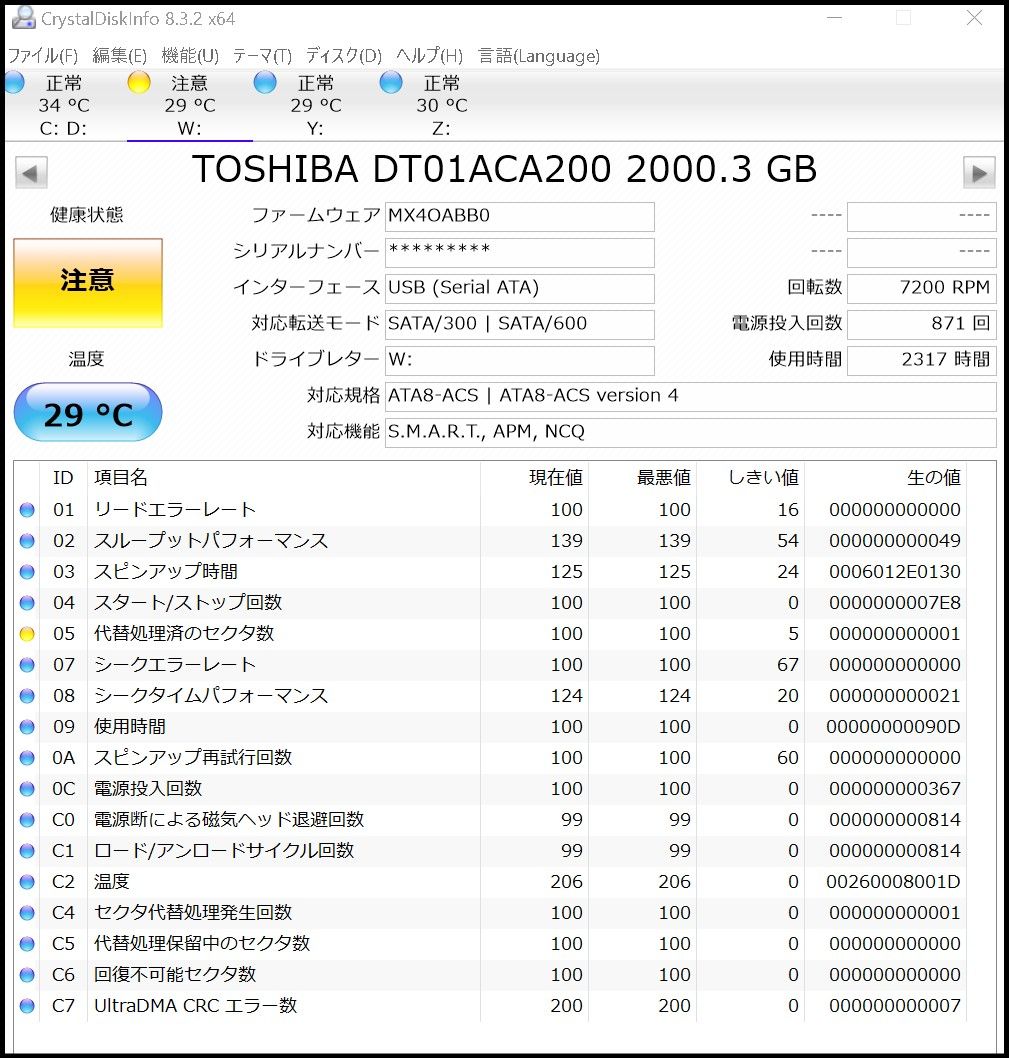This screenshot has height=1058, width=1009.
Task: Select the blue status orb for drive Y:
Action: 265,83
